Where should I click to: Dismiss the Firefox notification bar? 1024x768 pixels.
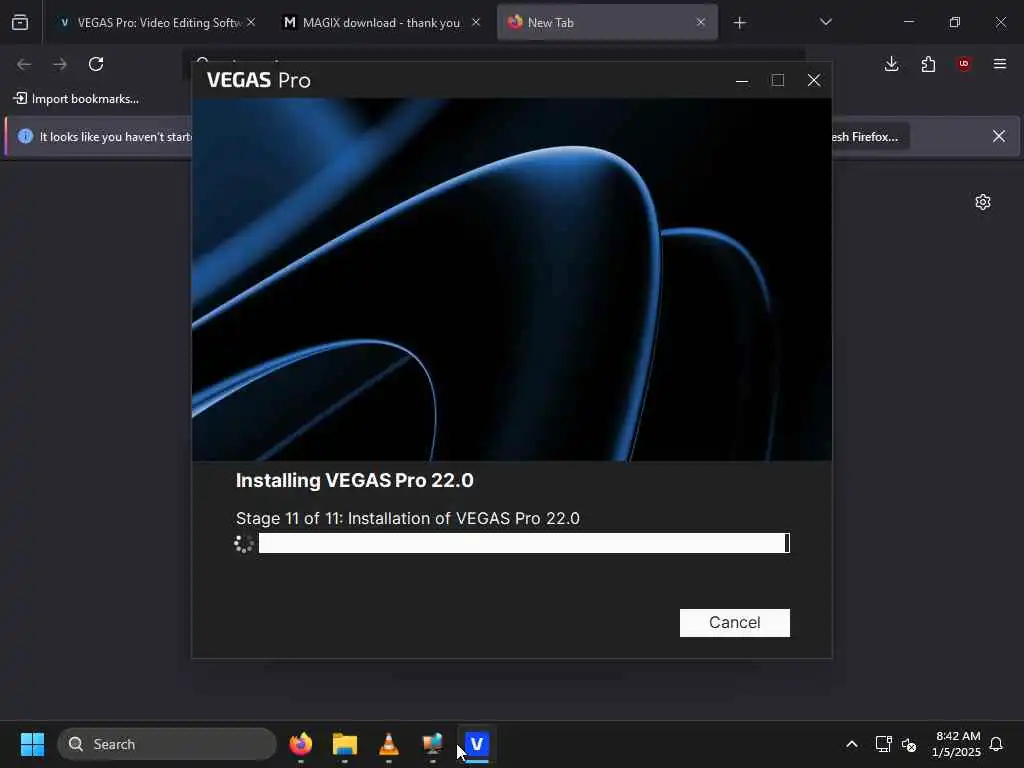click(999, 136)
